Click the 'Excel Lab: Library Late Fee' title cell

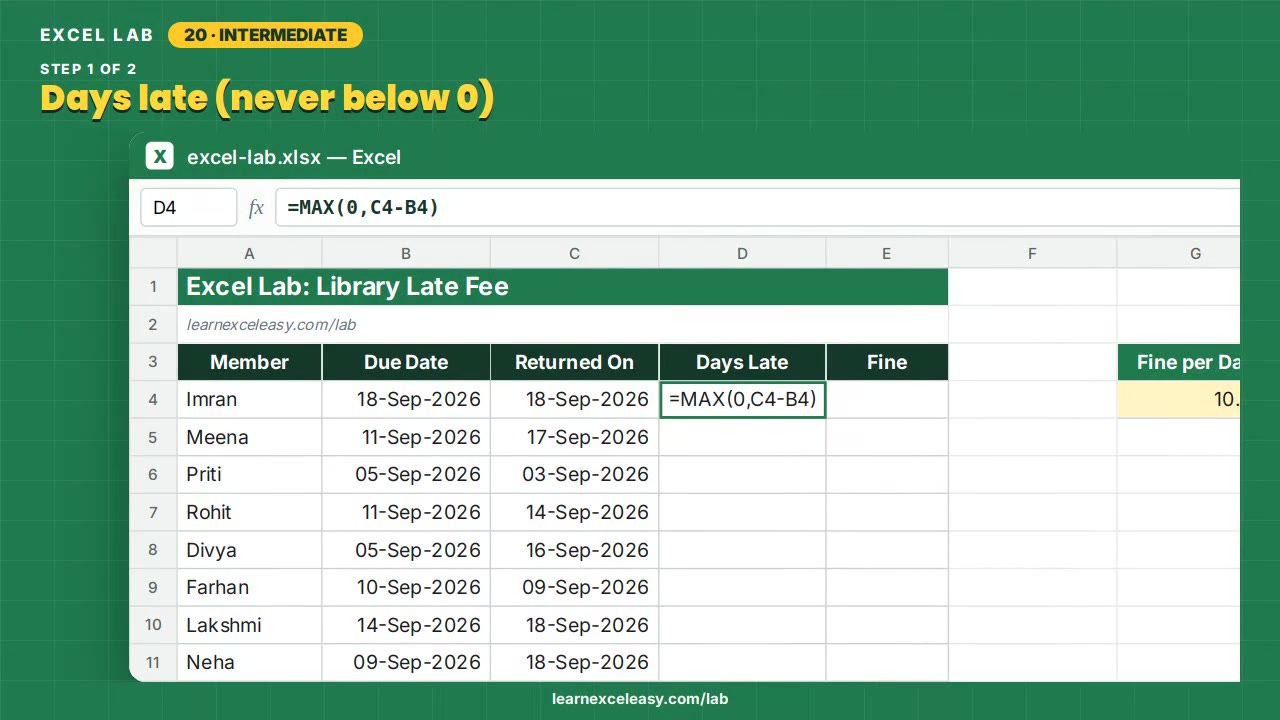pos(562,287)
